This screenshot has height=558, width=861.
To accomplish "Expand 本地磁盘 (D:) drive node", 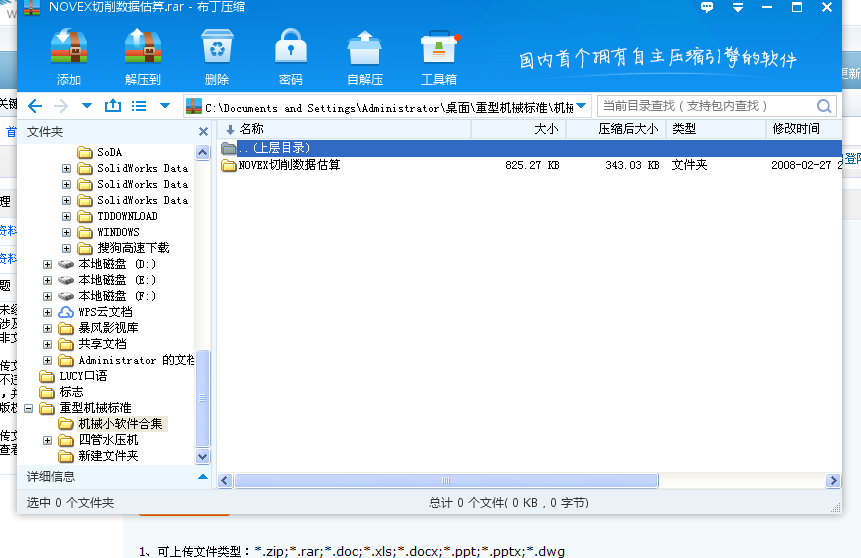I will (47, 264).
